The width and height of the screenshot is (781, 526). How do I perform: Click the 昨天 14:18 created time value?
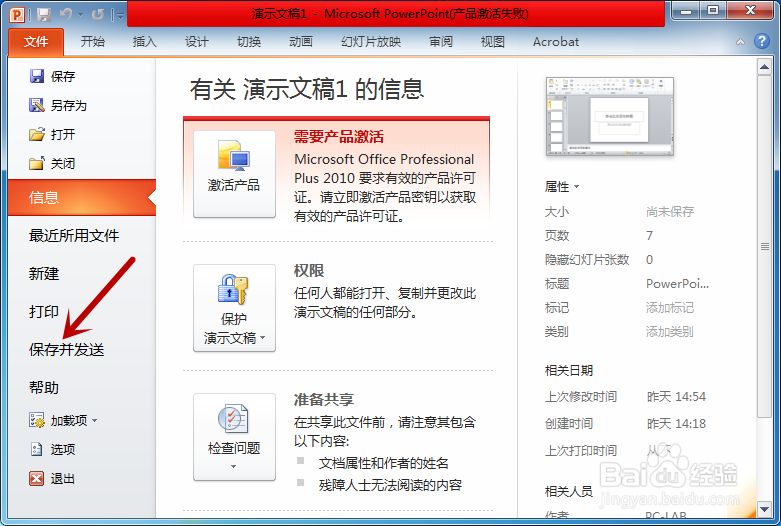point(676,423)
